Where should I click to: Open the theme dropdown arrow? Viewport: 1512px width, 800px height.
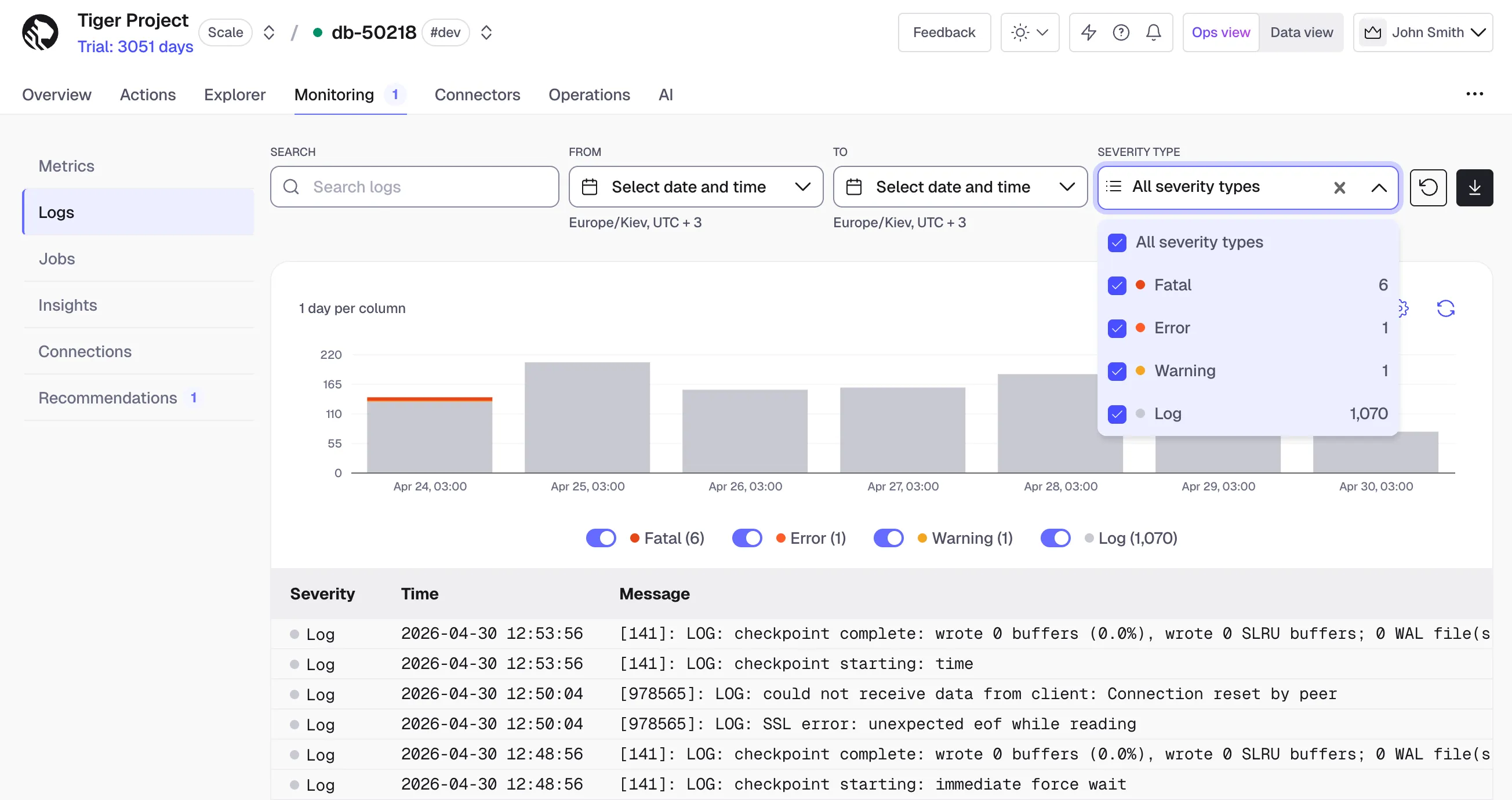pyautogui.click(x=1042, y=32)
